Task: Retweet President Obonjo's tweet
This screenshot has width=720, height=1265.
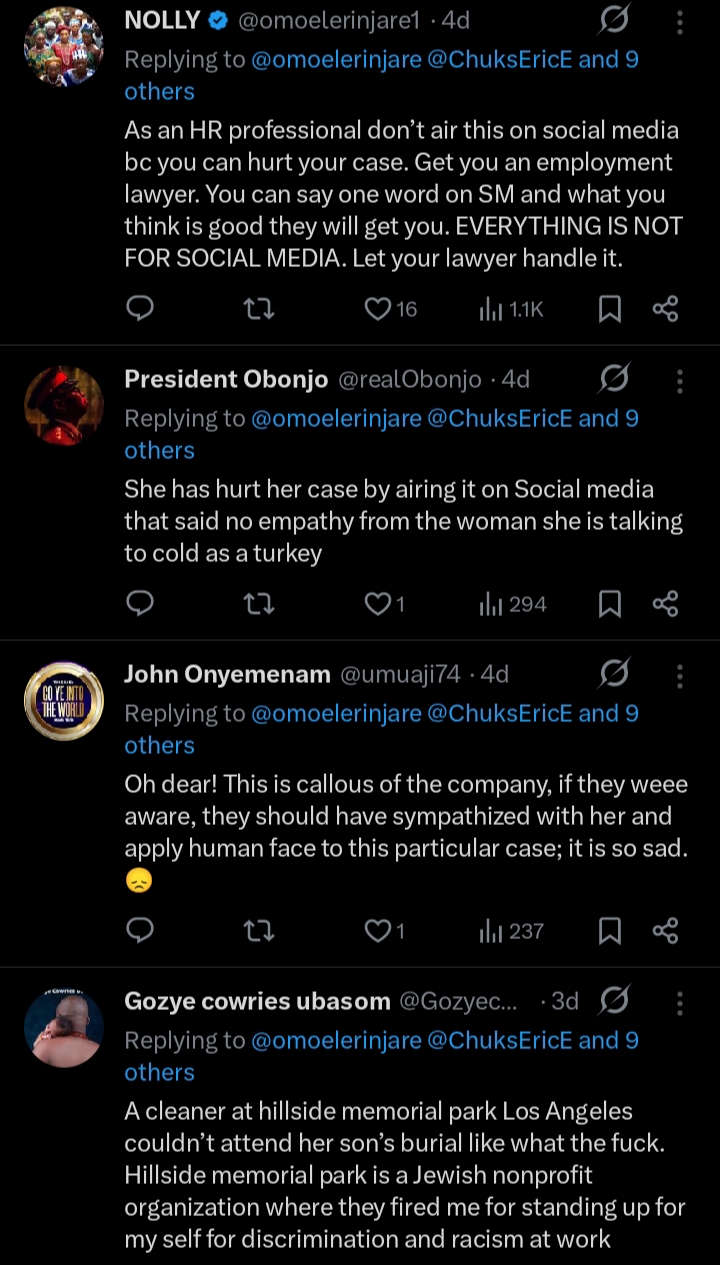Action: point(259,604)
